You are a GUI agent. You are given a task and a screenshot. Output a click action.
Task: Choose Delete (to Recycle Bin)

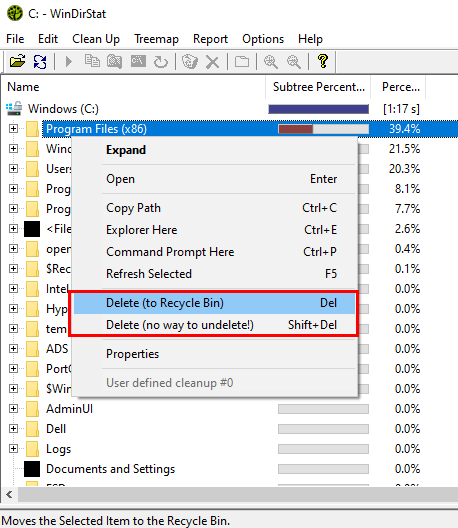215,303
